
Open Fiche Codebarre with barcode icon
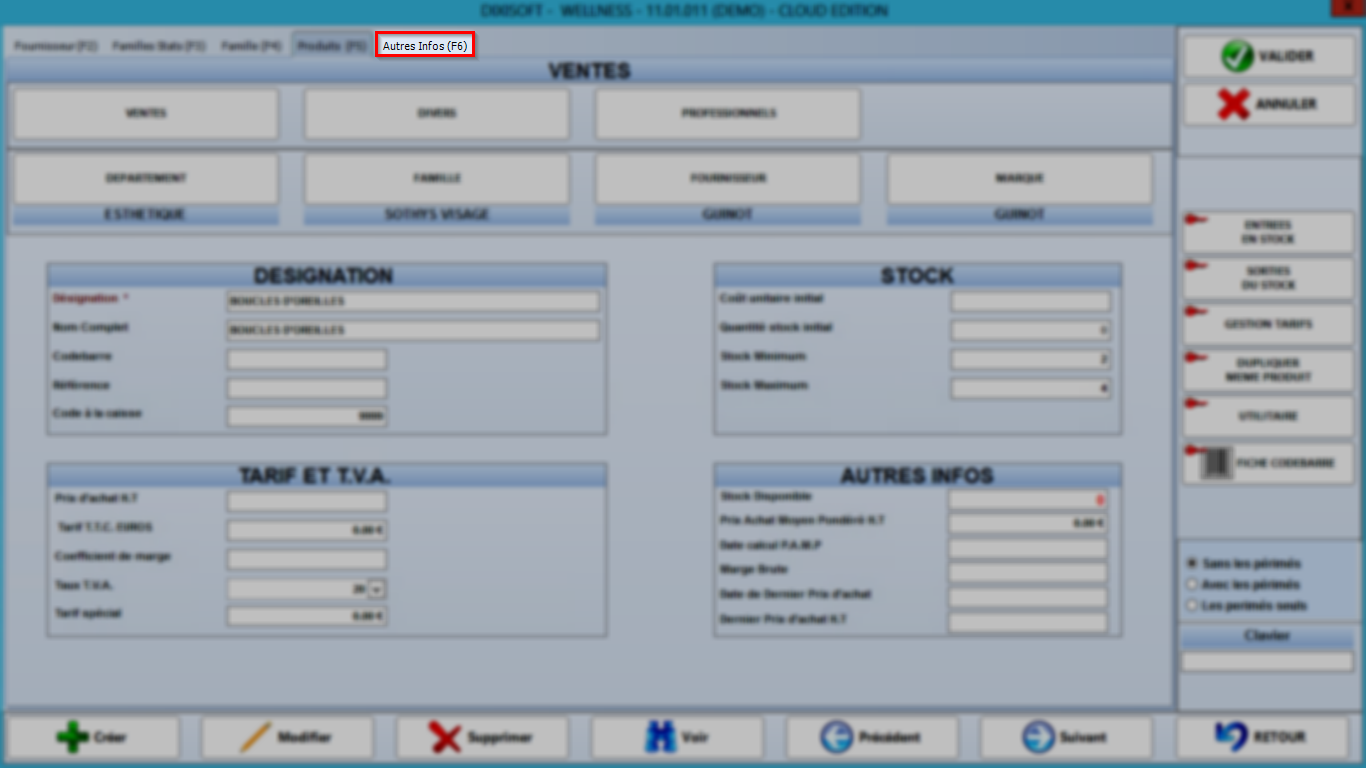(x=1268, y=464)
